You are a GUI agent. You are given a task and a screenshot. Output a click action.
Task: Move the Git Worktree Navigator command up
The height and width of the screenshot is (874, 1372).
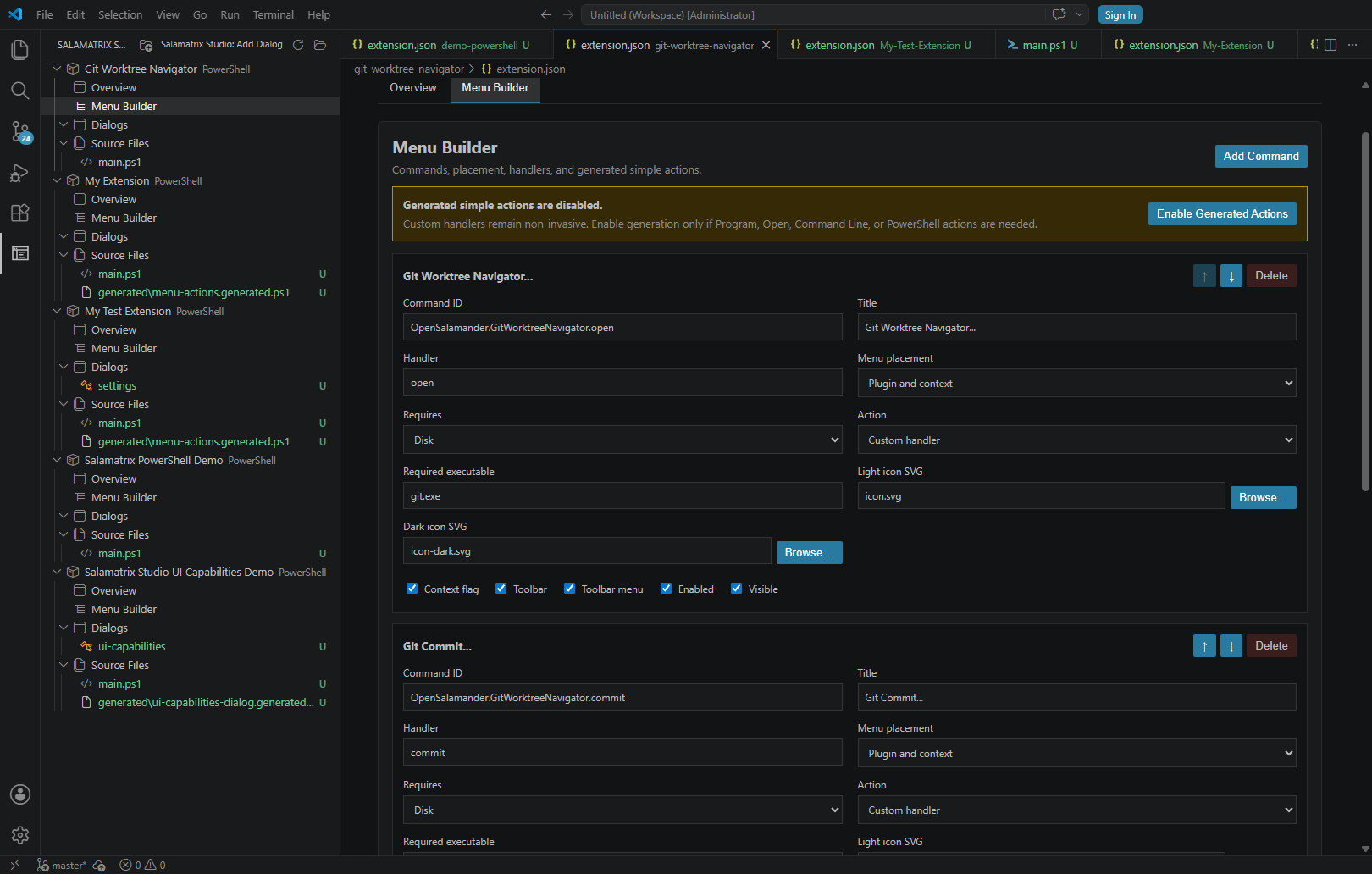1204,276
